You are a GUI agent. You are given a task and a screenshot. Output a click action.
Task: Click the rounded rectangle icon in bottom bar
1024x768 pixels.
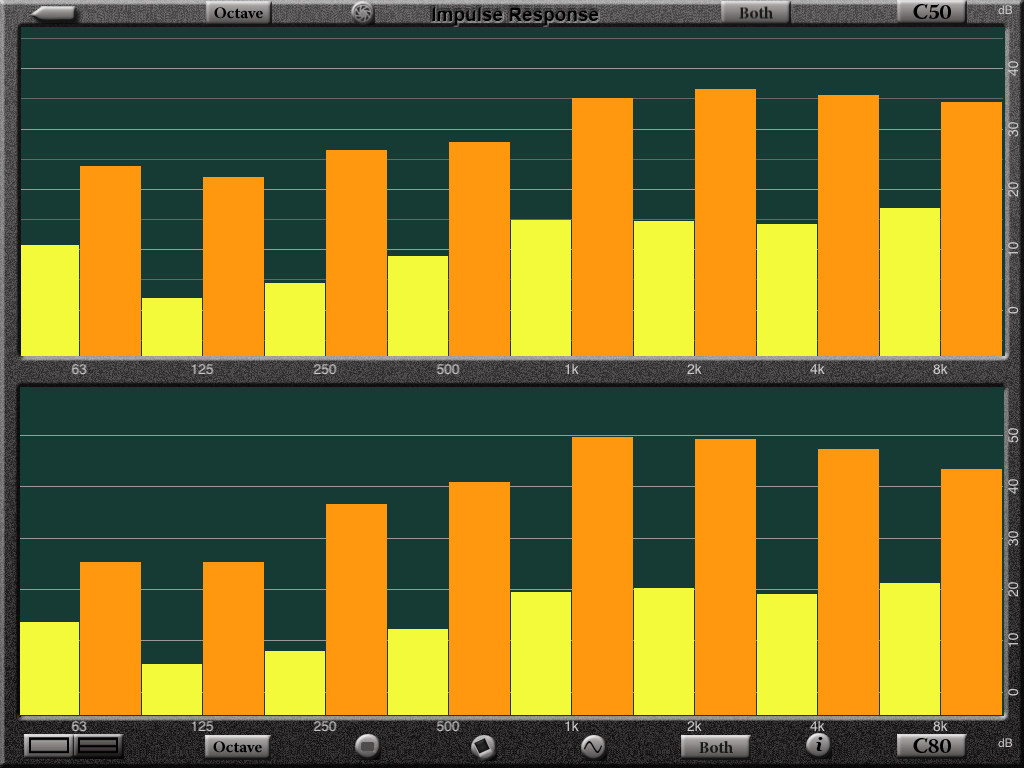[x=367, y=745]
